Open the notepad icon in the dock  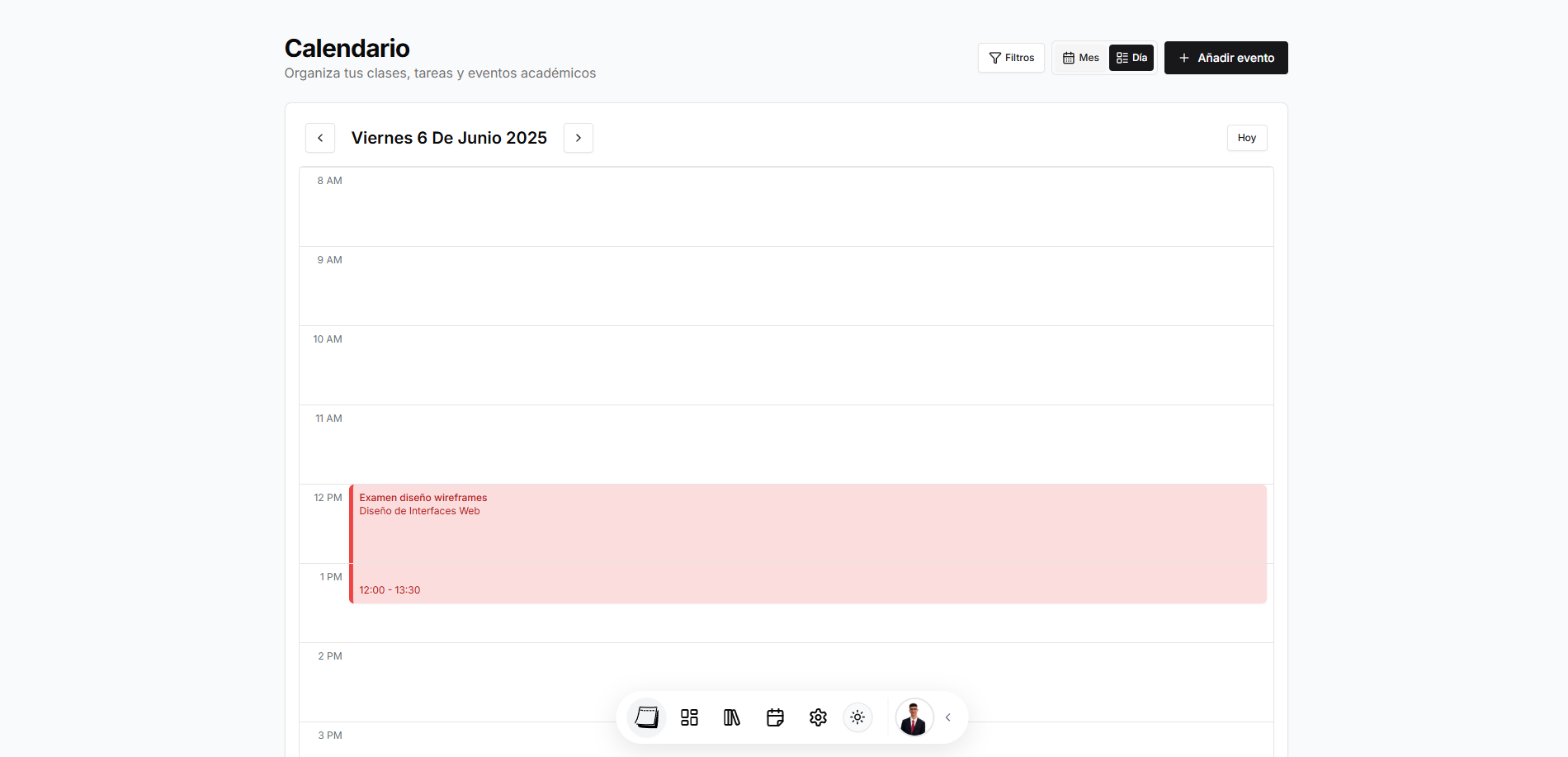click(646, 717)
